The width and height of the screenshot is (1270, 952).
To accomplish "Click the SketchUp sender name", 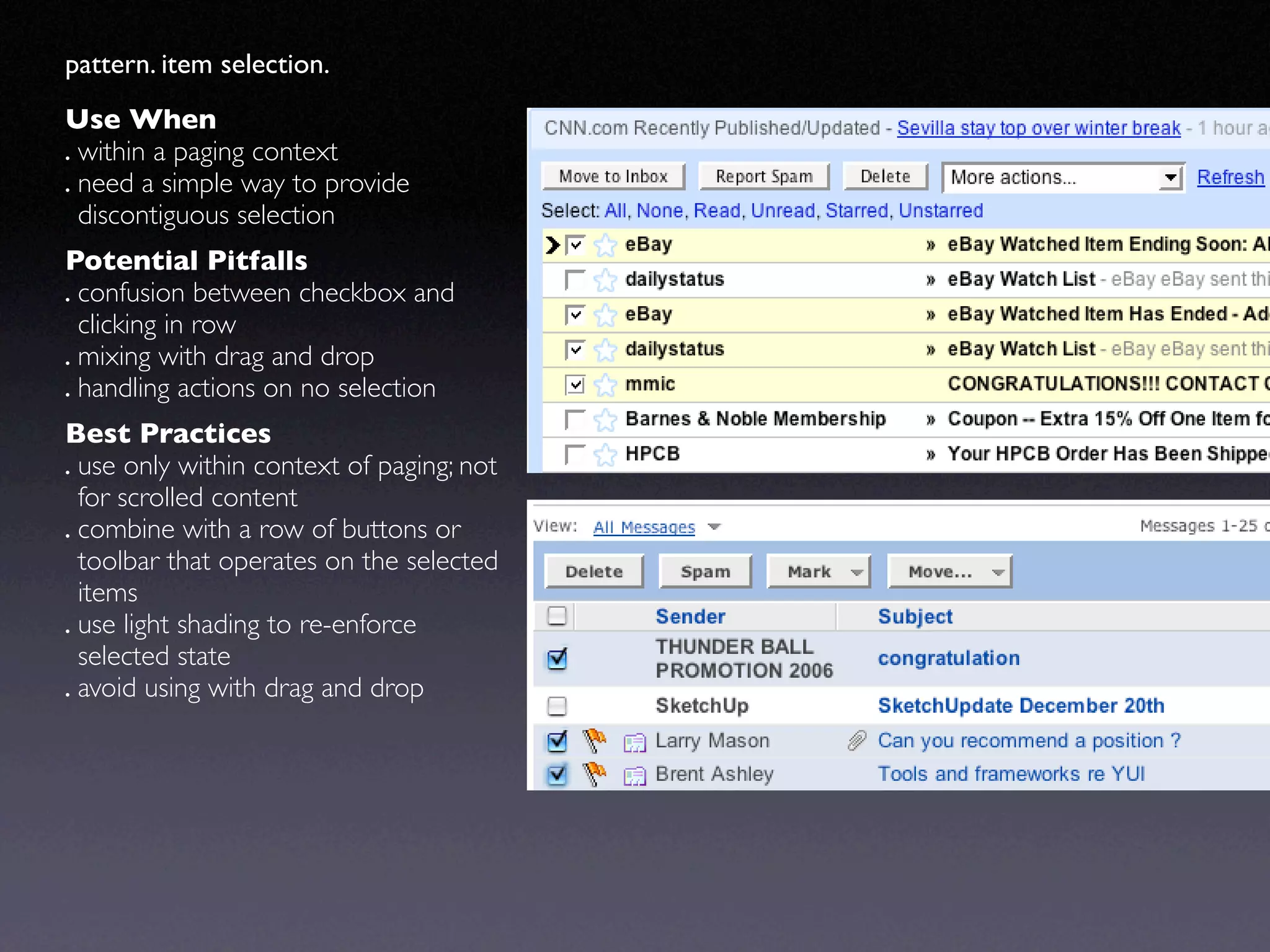I will pos(701,706).
